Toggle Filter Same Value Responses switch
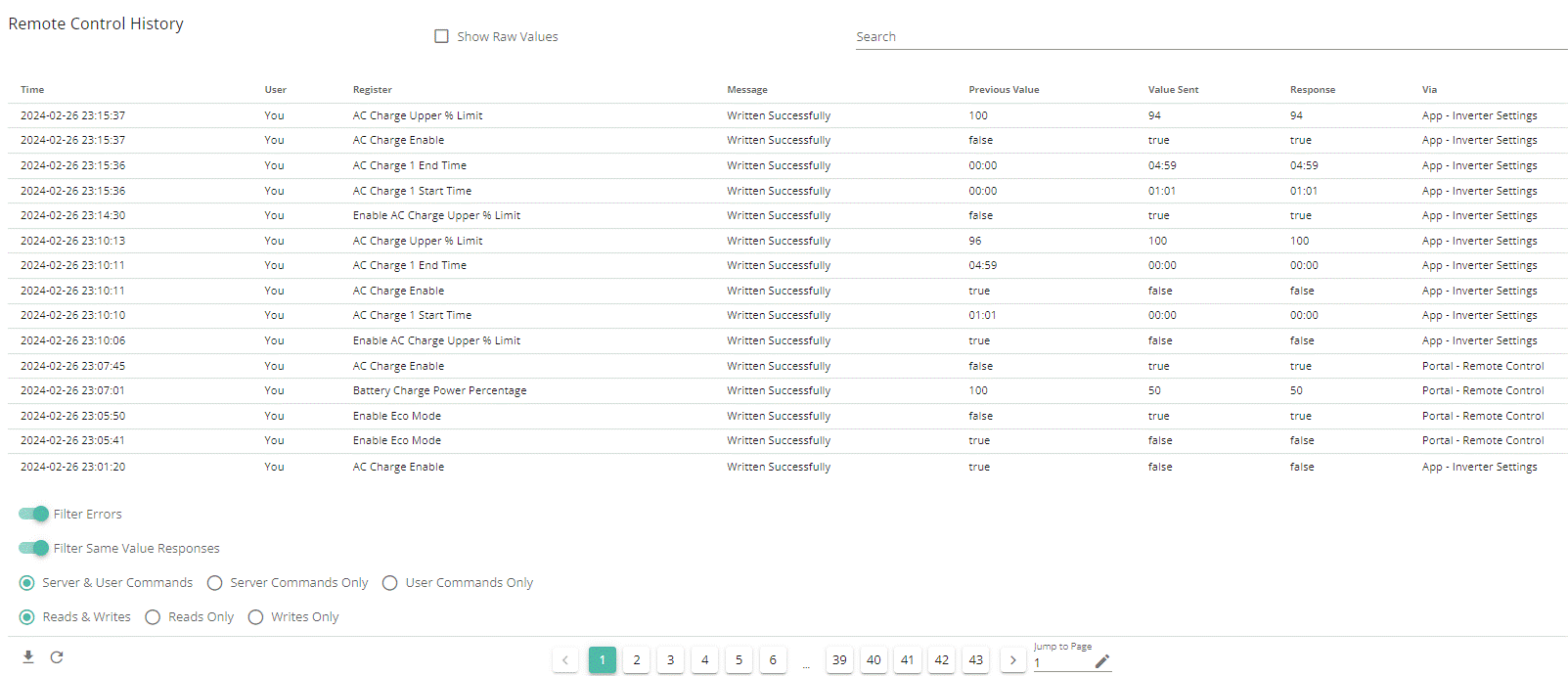Image resolution: width=1568 pixels, height=676 pixels. pyautogui.click(x=33, y=548)
